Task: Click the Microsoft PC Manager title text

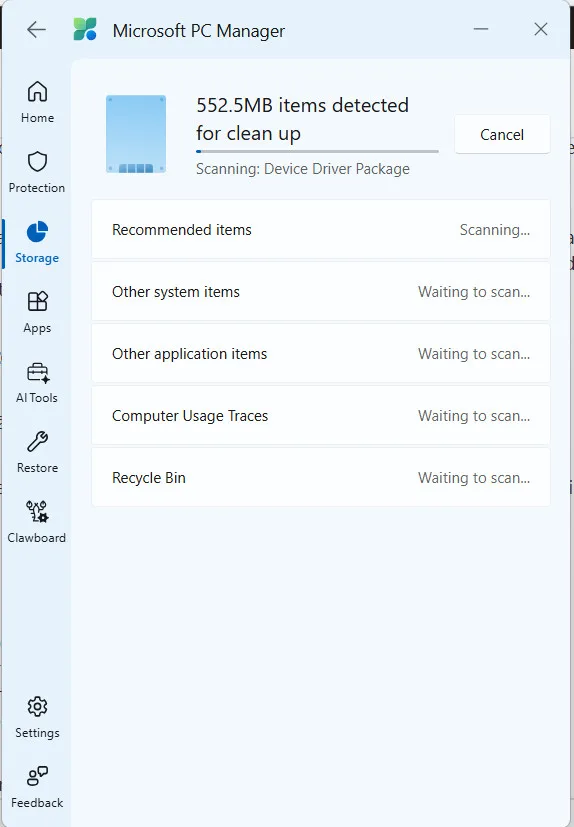Action: 199,31
